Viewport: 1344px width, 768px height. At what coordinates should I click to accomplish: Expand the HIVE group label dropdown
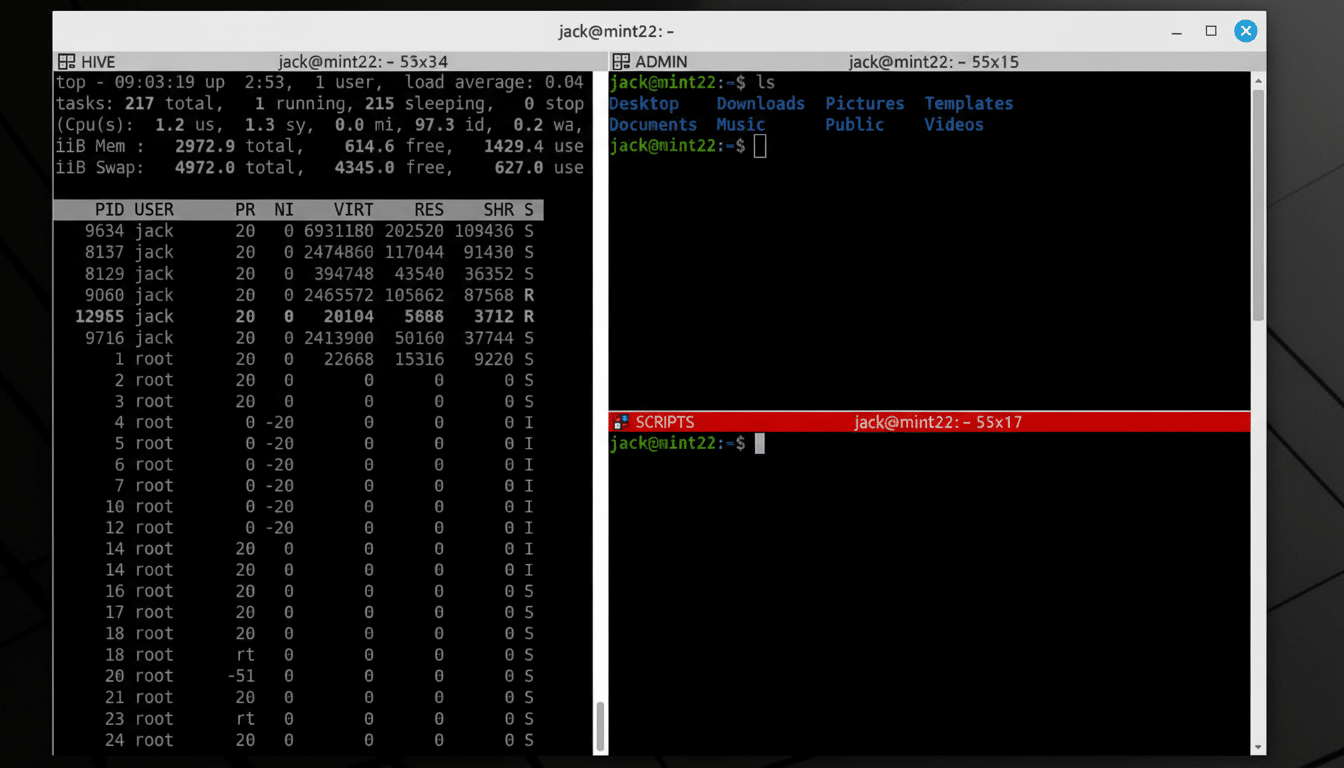click(x=98, y=62)
